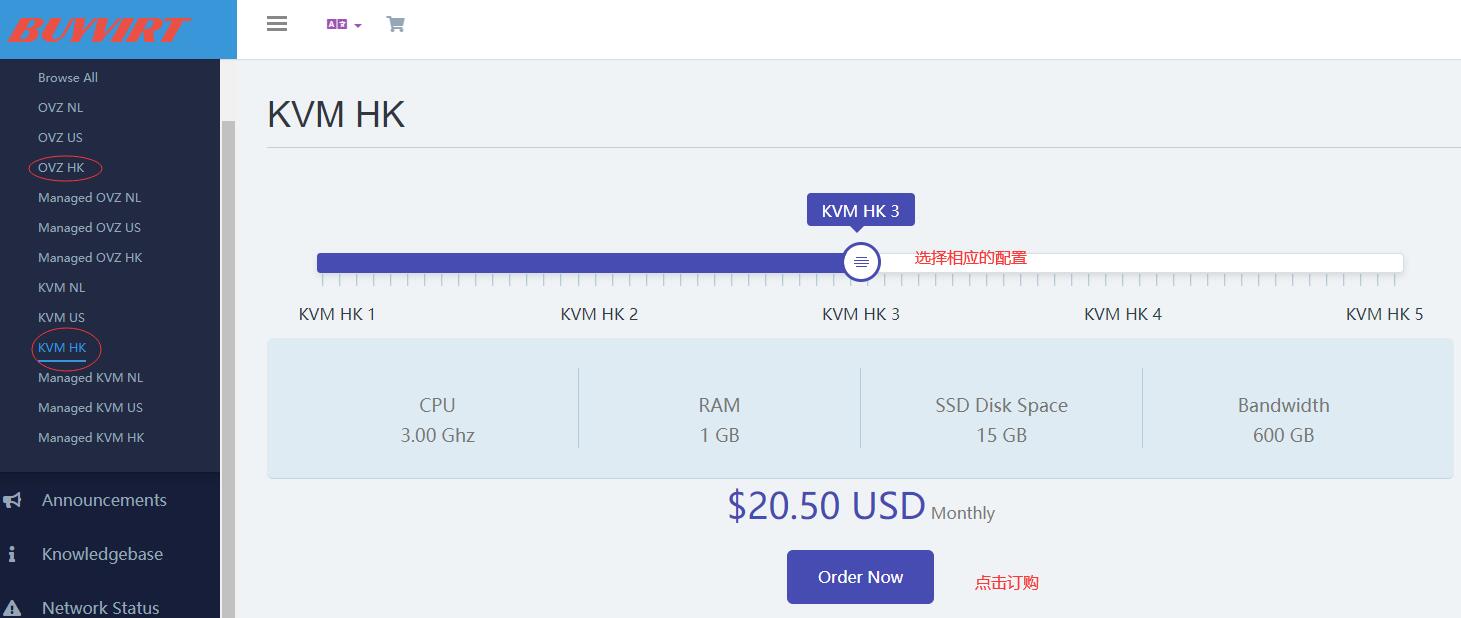Viewport: 1461px width, 618px height.
Task: Click the BuyVirt logo
Action: 100,30
